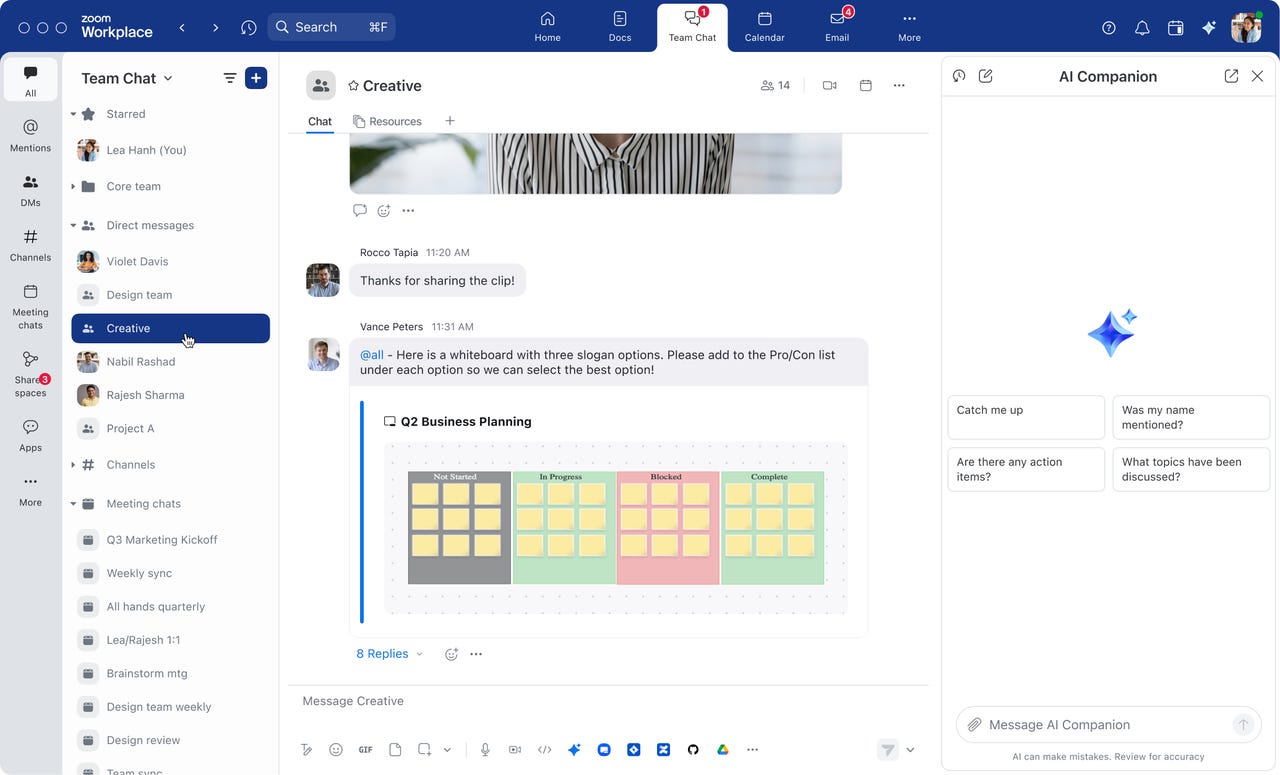Image resolution: width=1280 pixels, height=775 pixels.
Task: Expand the Team Chat header dropdown
Action: pyautogui.click(x=168, y=78)
